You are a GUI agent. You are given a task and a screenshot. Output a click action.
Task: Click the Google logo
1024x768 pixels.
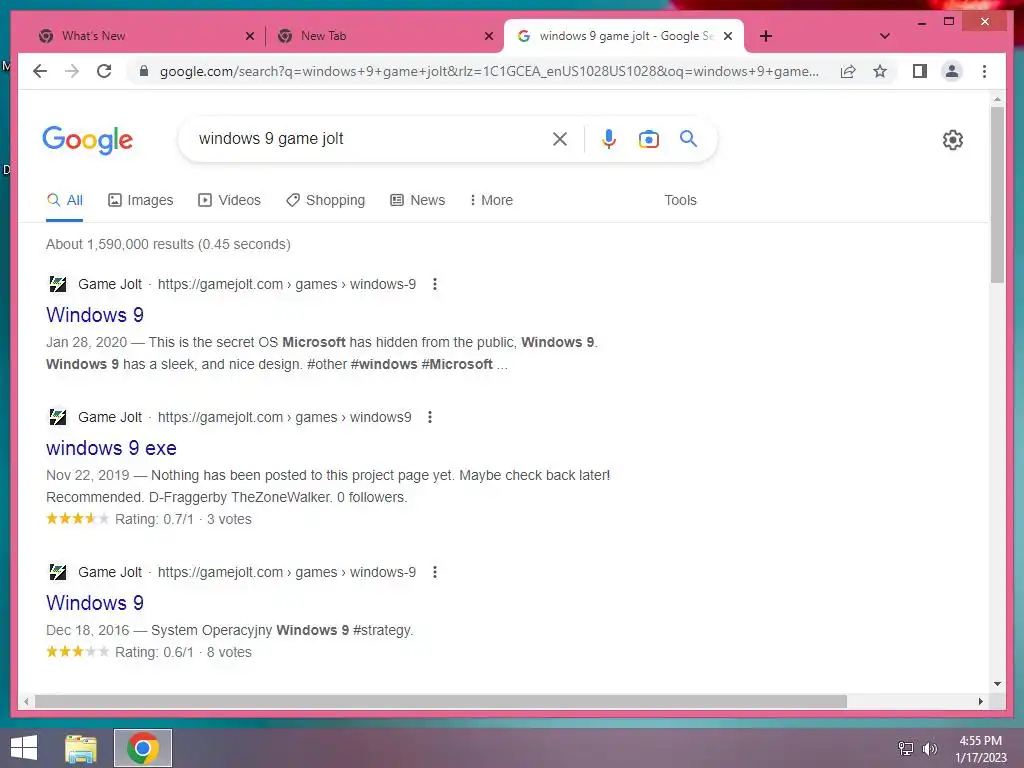point(88,140)
